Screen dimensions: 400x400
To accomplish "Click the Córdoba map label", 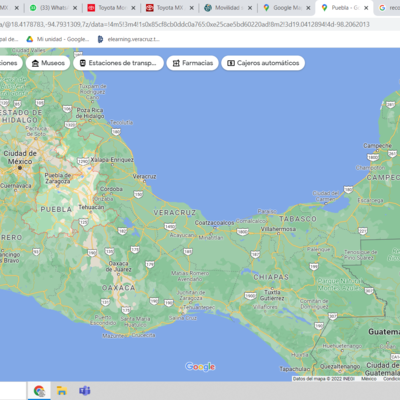I will tap(111, 189).
